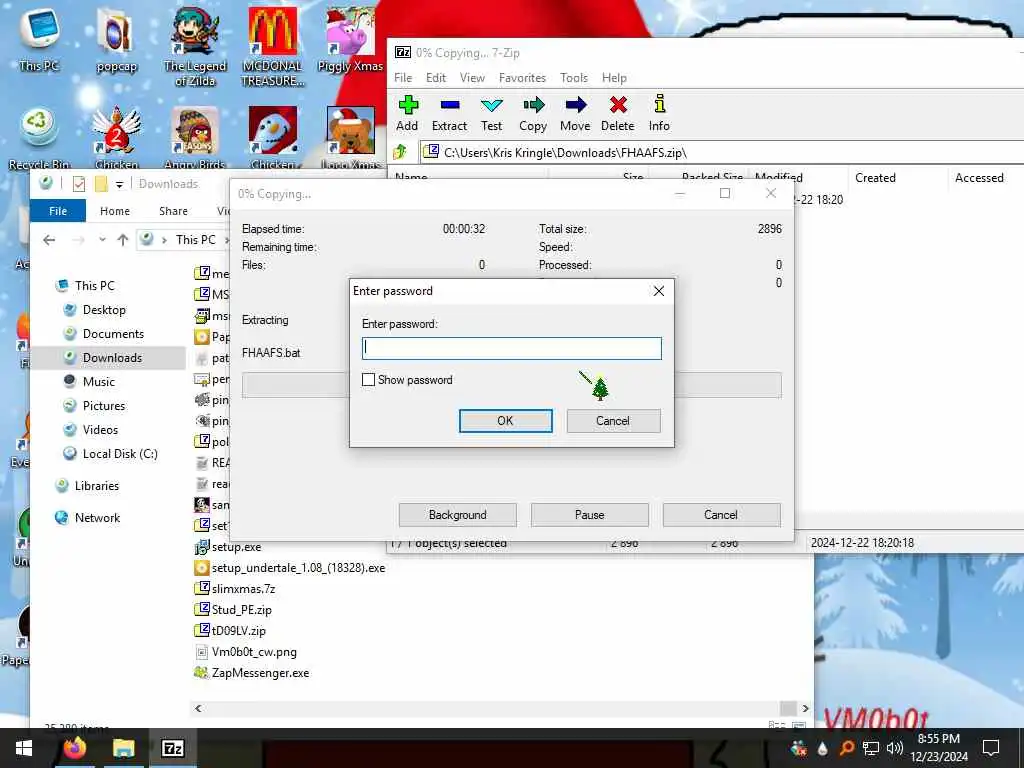Screen dimensions: 1024x768
Task: Select Documents in the navigation pane
Action: pyautogui.click(x=113, y=334)
